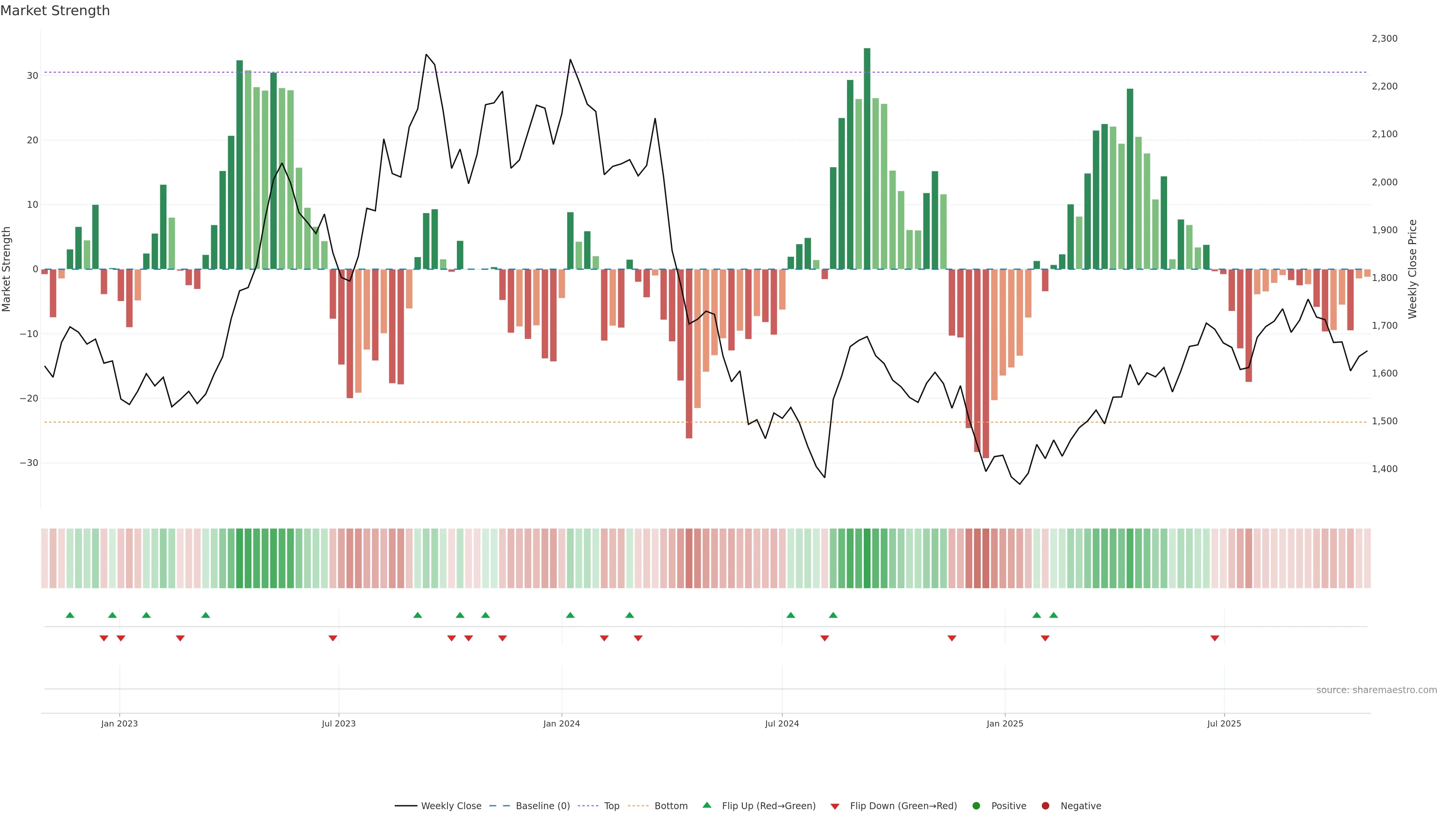Viewport: 1456px width, 819px height.
Task: Click the green Positive circle legend icon
Action: (x=976, y=805)
